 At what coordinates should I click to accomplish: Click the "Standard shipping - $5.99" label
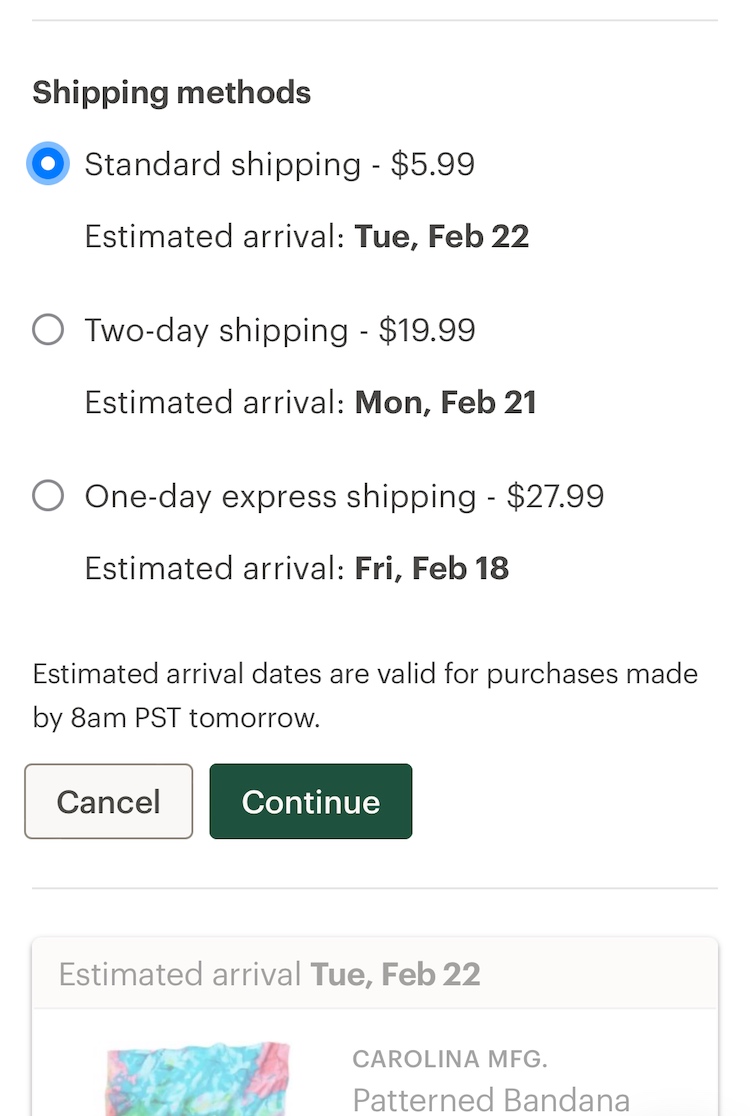[279, 164]
